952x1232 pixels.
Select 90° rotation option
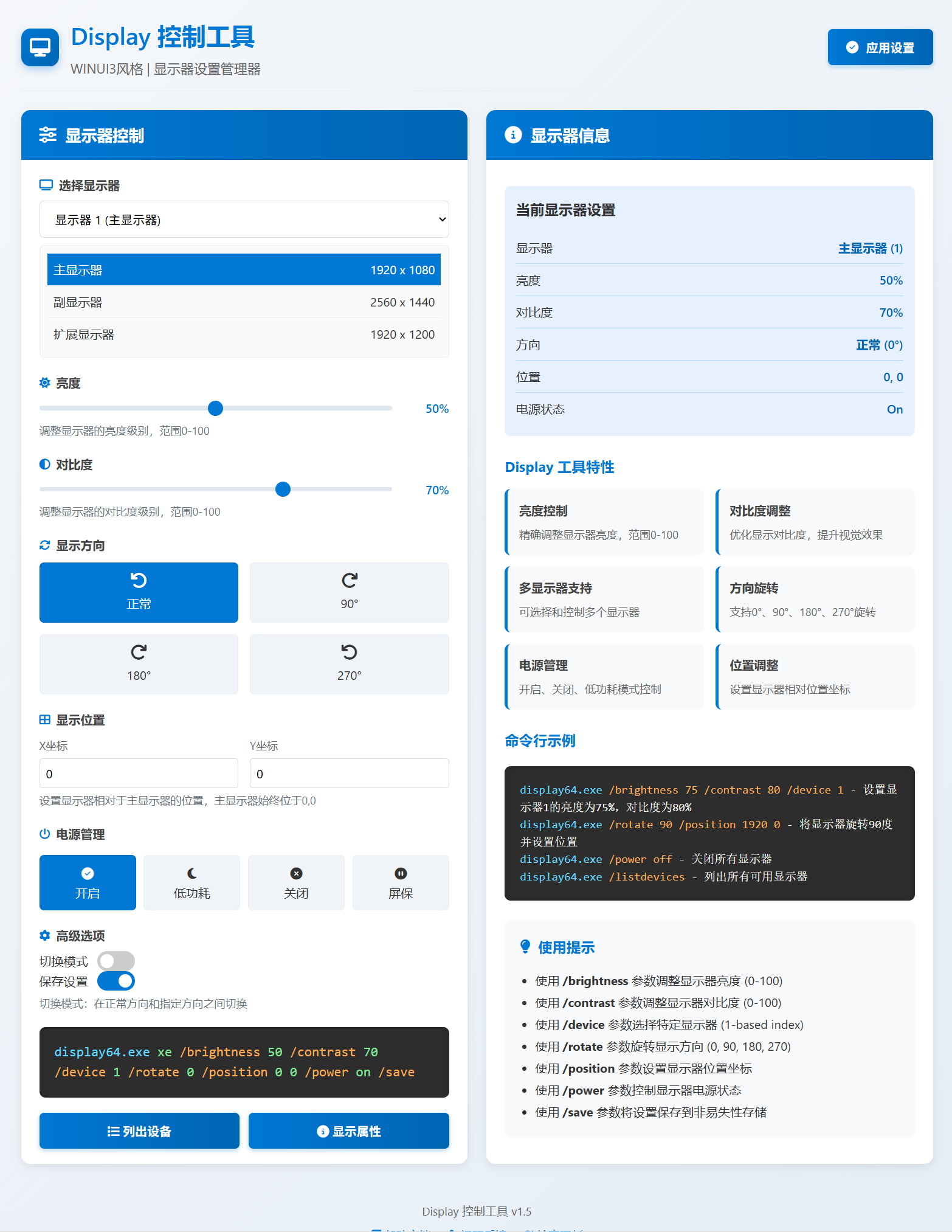[350, 592]
